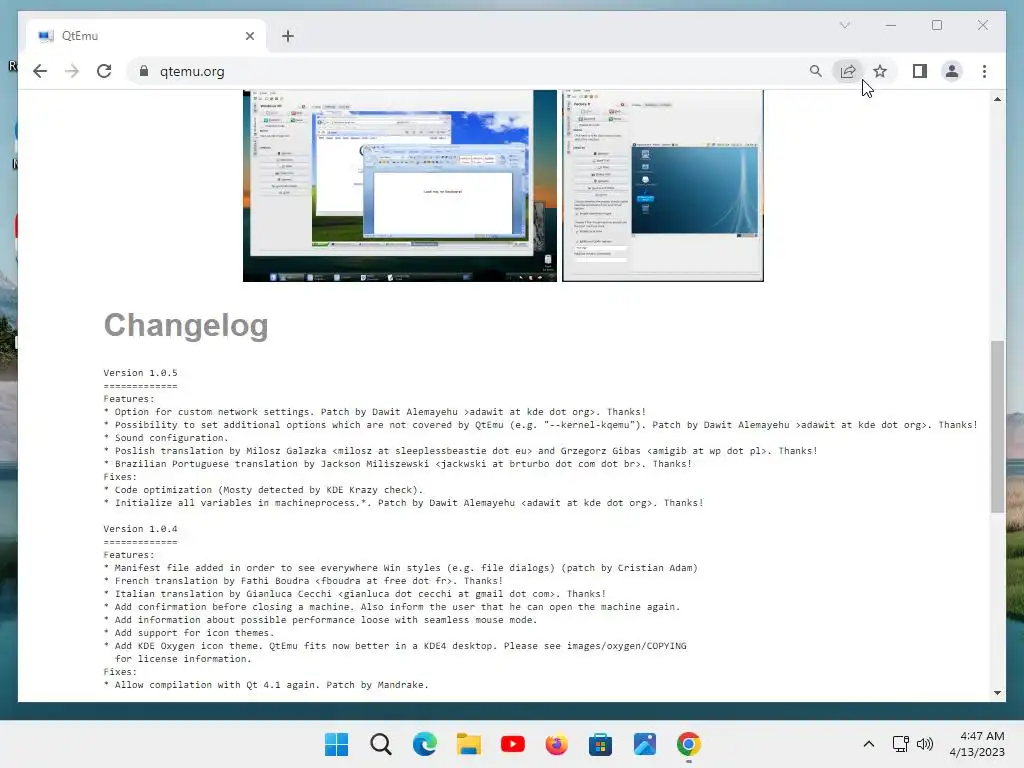Screen dimensions: 1024x768
Task: Click the vertical scrollbar thumb
Action: point(997,426)
